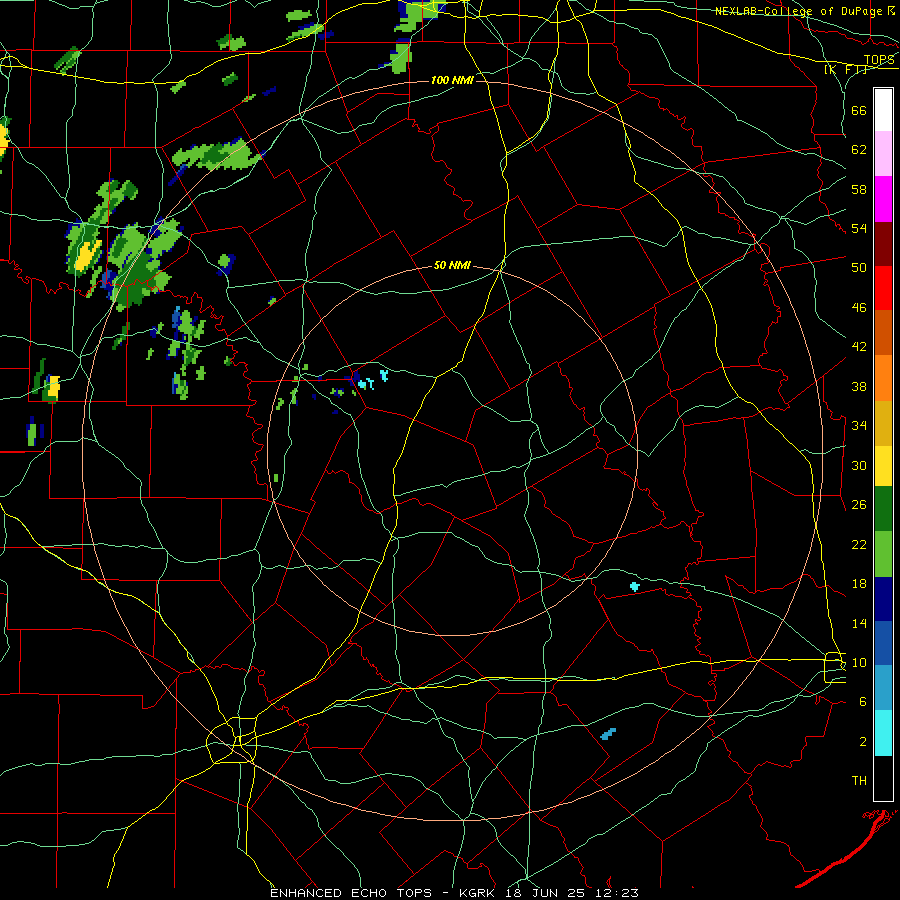This screenshot has width=900, height=900.
Task: Click the legend value 50
Action: 859,267
